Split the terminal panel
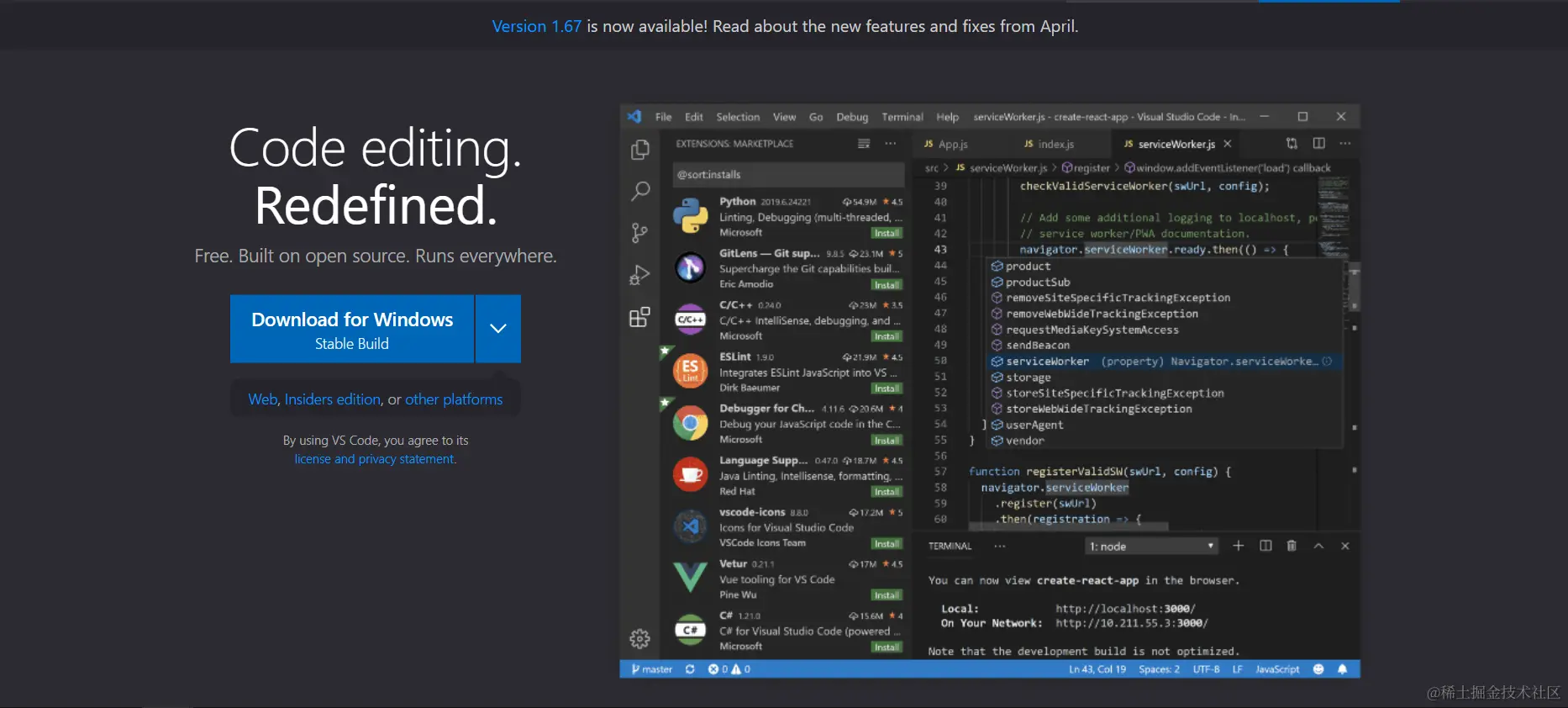 click(x=1265, y=546)
